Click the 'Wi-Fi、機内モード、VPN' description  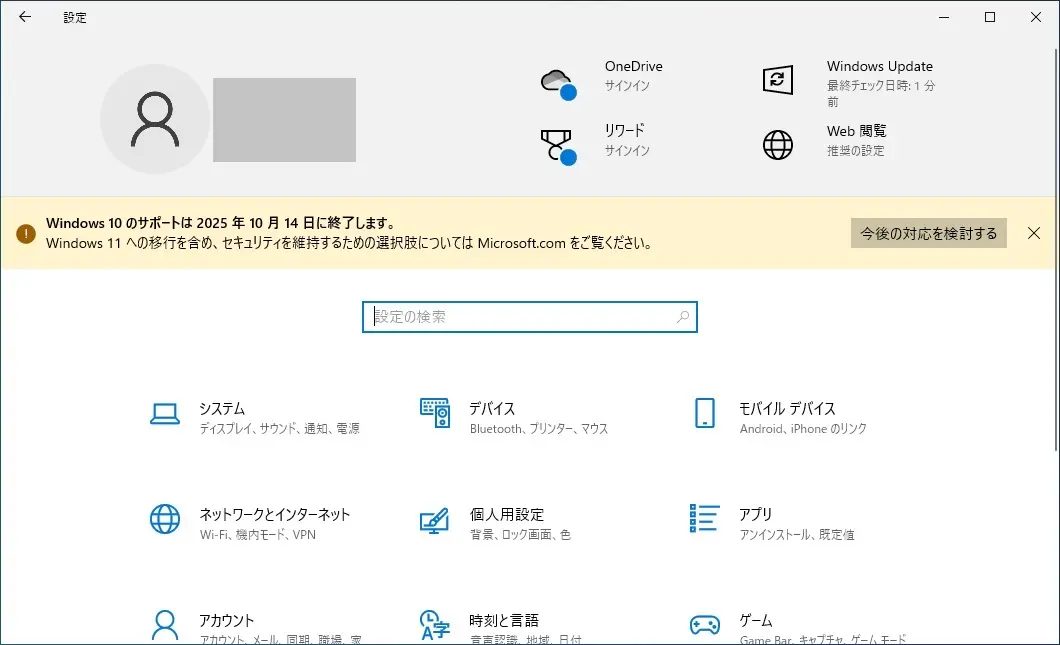click(x=258, y=535)
